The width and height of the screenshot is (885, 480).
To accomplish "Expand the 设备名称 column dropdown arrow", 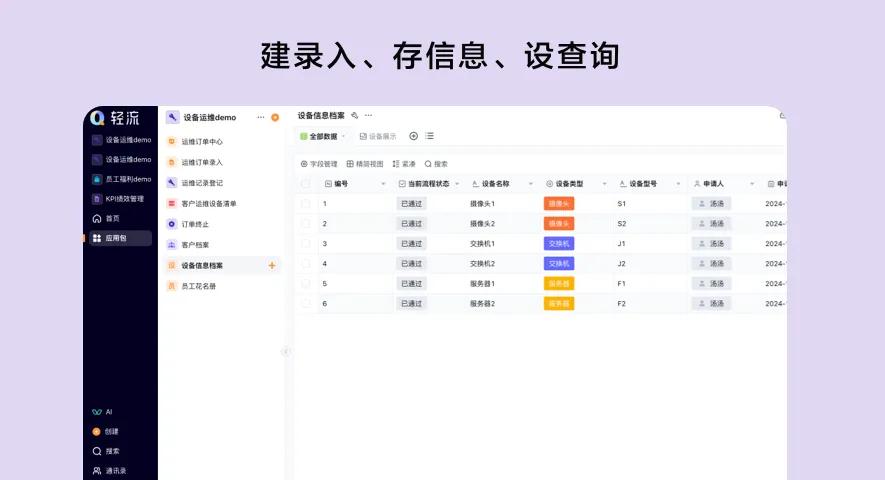I will [531, 184].
